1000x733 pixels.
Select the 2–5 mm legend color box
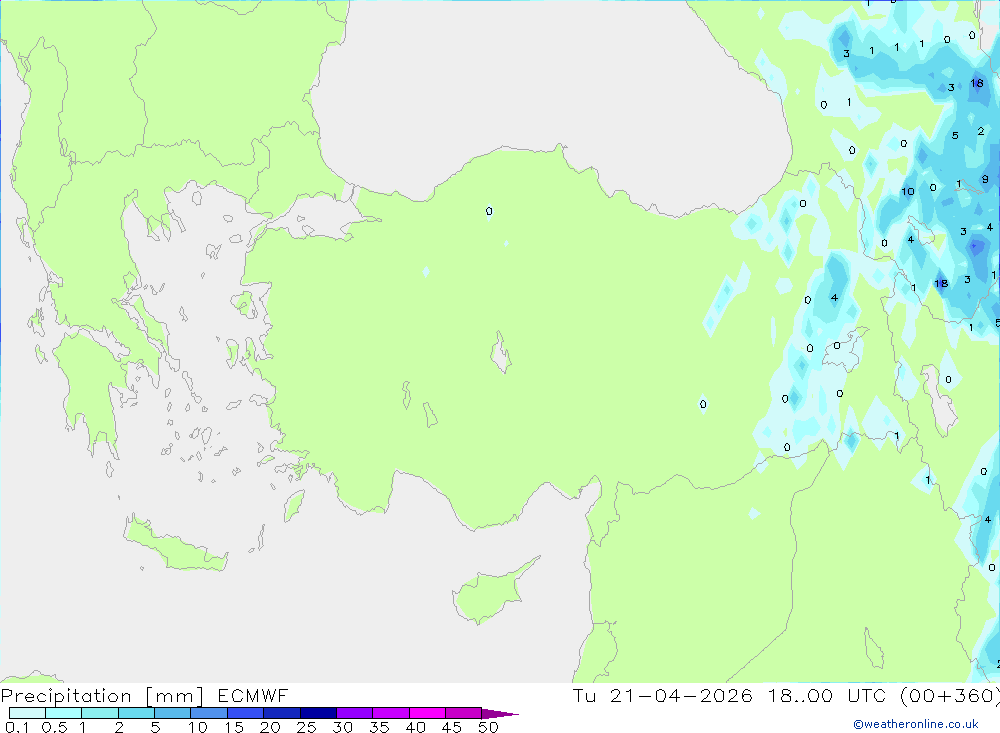click(136, 713)
